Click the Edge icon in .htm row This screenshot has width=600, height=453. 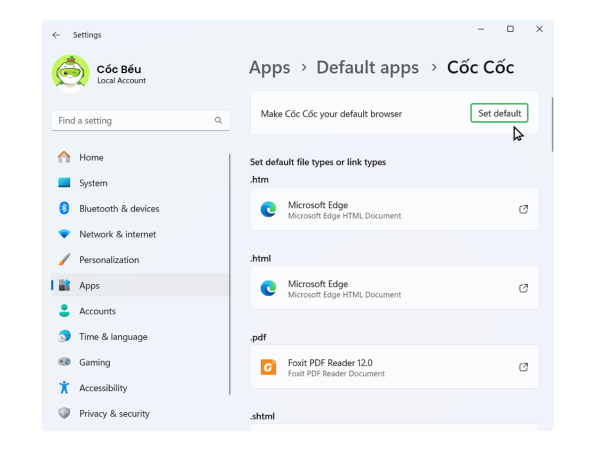click(x=269, y=209)
